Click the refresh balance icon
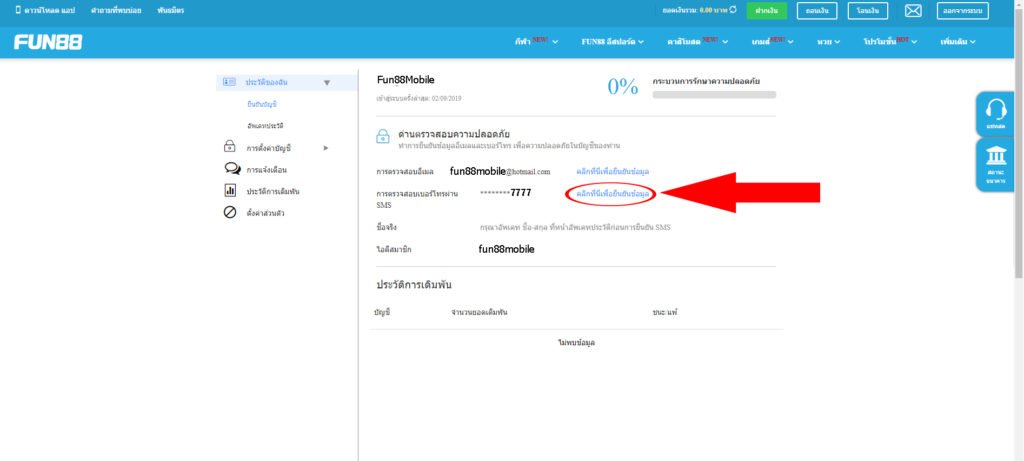The height and width of the screenshot is (461, 1024). tap(734, 10)
